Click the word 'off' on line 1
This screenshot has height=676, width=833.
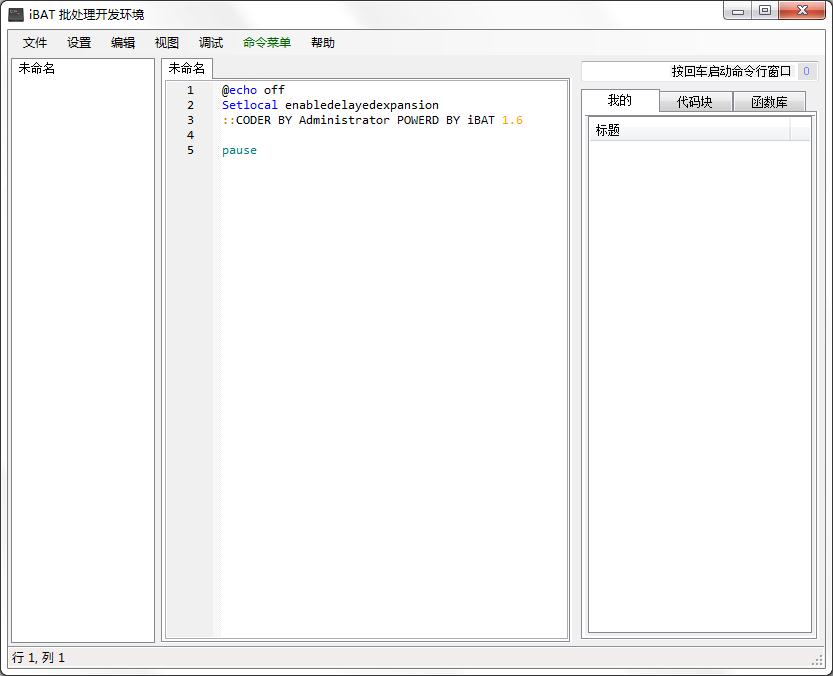click(274, 90)
